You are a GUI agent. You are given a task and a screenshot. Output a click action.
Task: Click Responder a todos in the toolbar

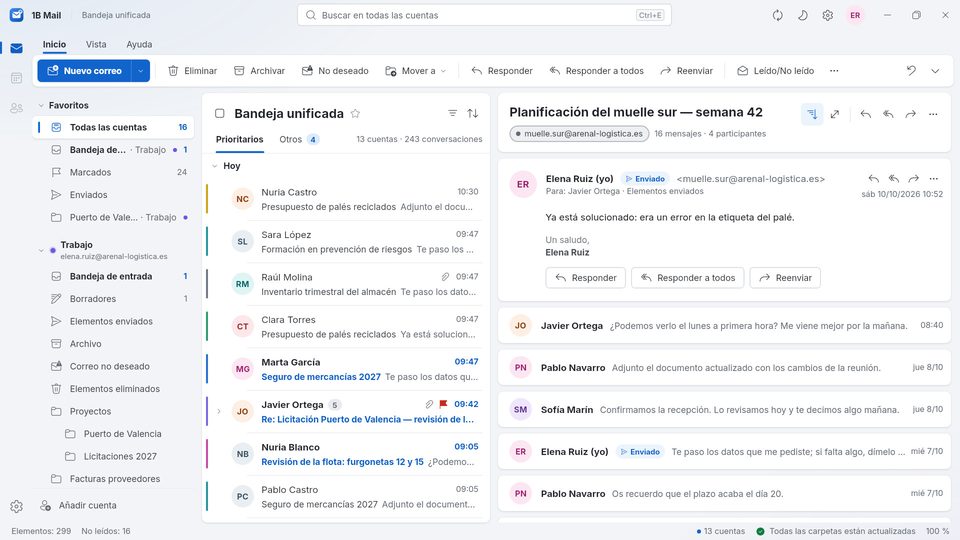597,71
